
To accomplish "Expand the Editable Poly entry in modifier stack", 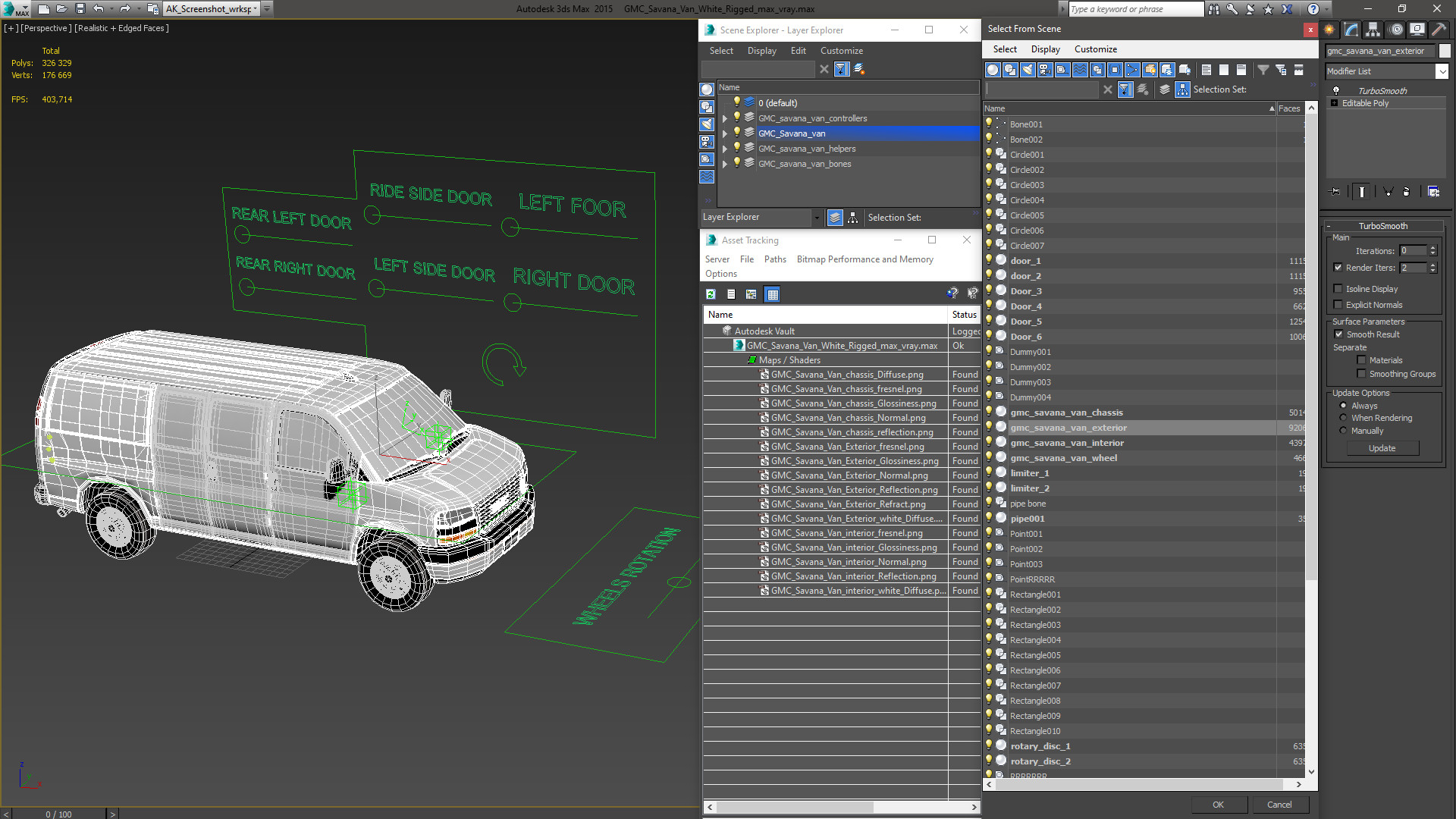I will 1335,103.
